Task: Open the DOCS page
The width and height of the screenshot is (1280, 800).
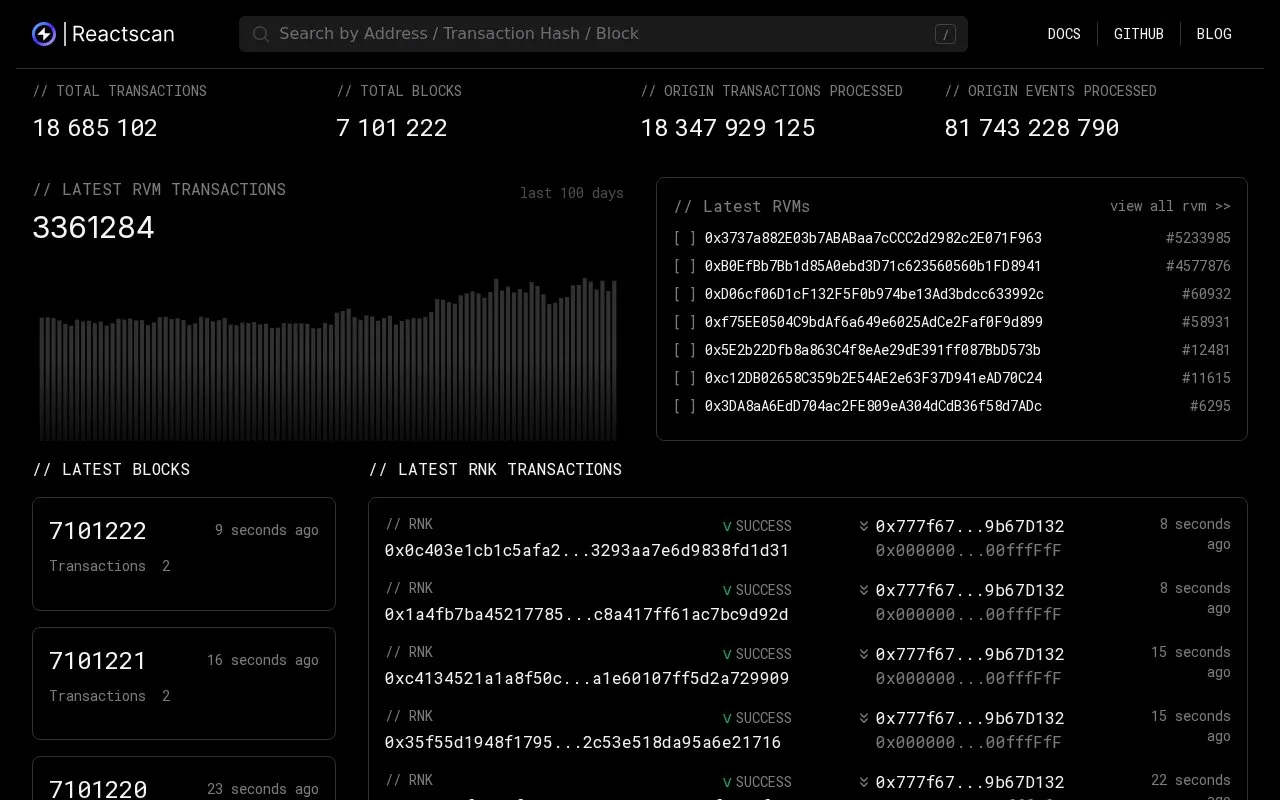Action: (1064, 34)
